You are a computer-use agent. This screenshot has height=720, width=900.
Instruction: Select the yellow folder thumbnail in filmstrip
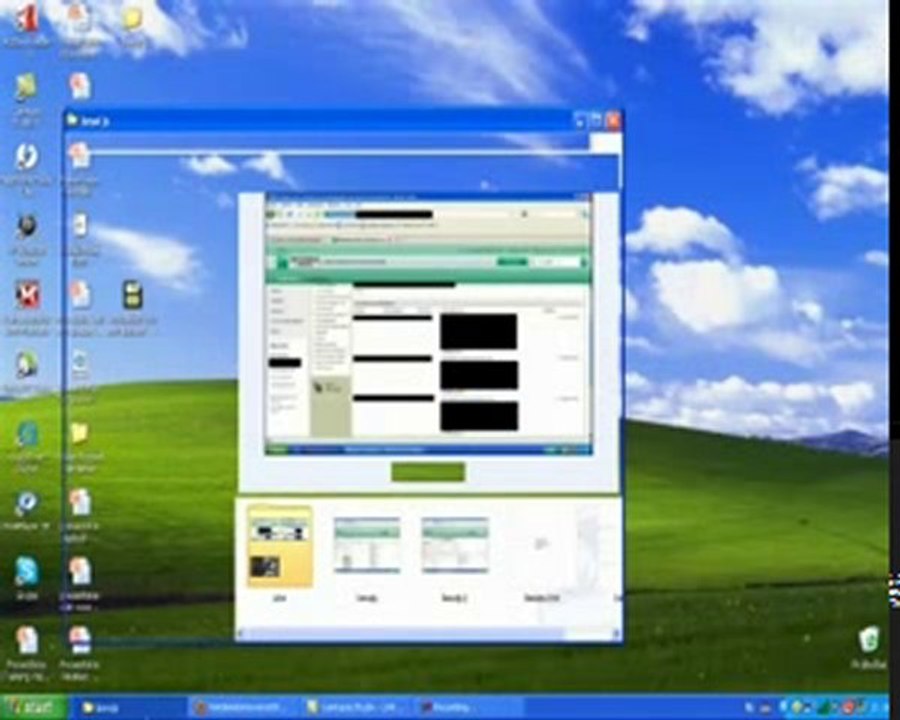(280, 546)
